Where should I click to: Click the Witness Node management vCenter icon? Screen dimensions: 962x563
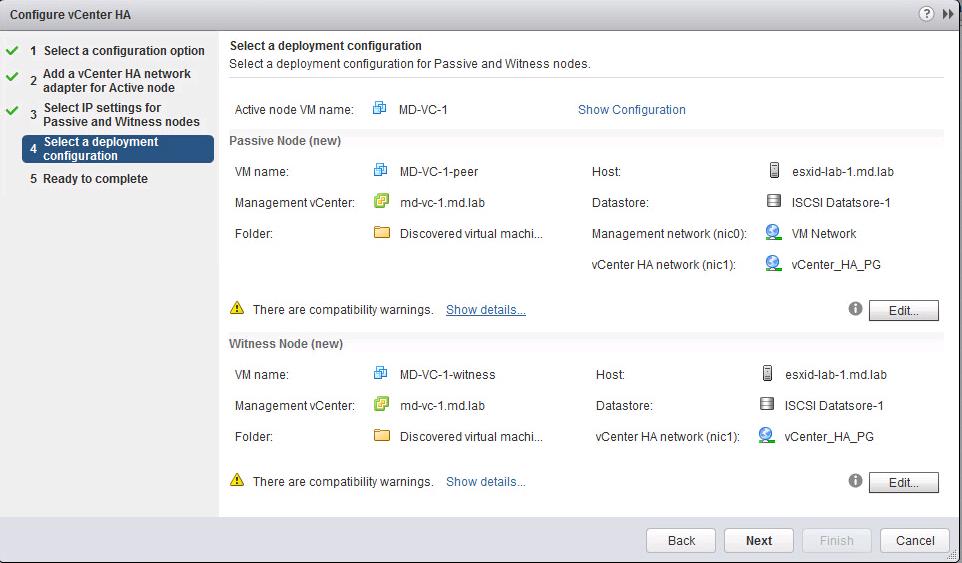381,404
